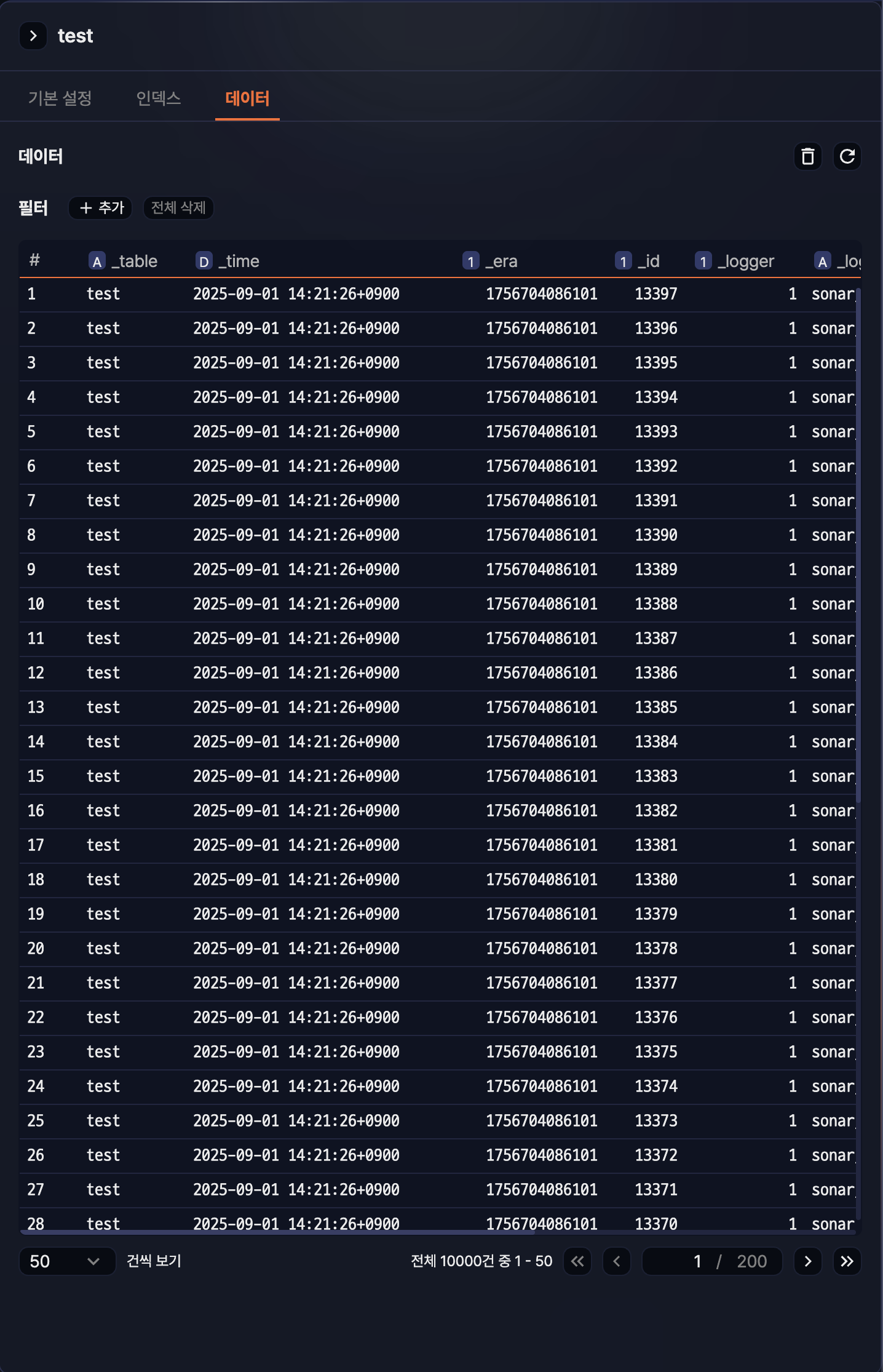This screenshot has width=883, height=1372.
Task: Click the trash delete icon
Action: (807, 157)
